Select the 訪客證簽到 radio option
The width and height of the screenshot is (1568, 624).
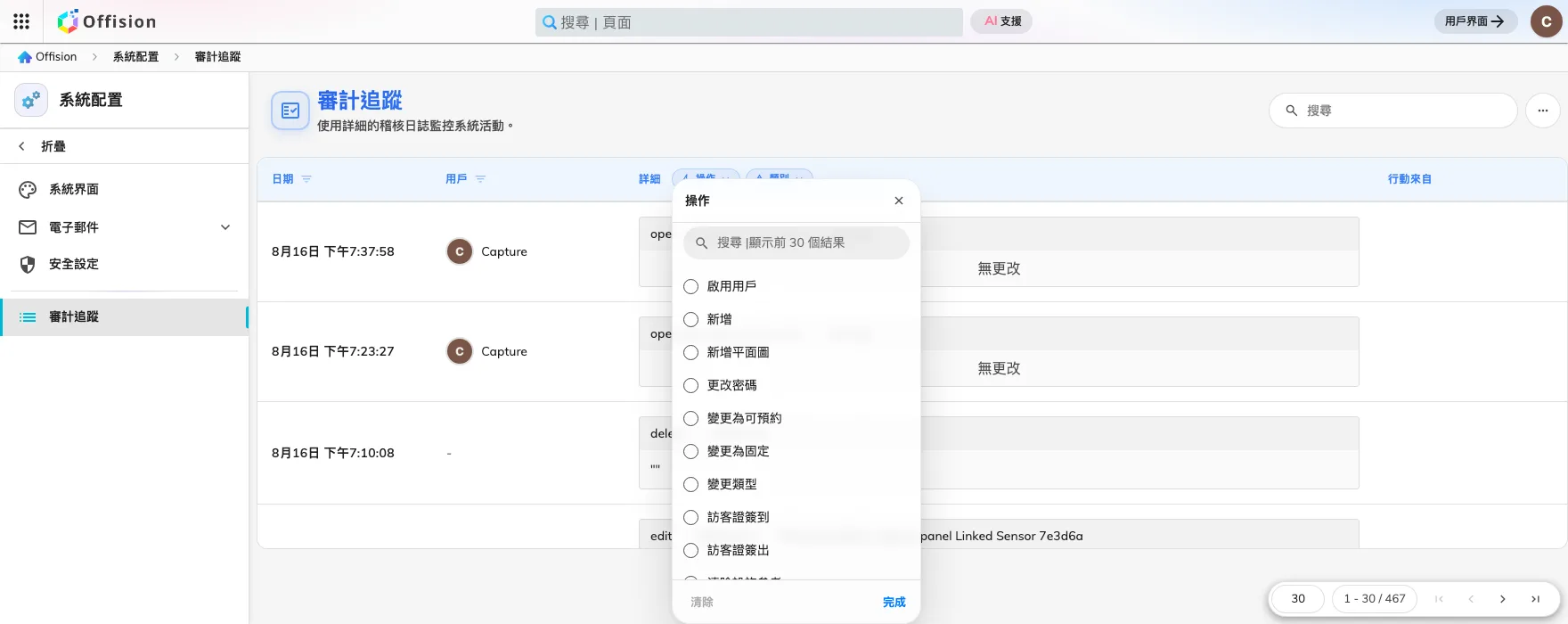tap(690, 517)
